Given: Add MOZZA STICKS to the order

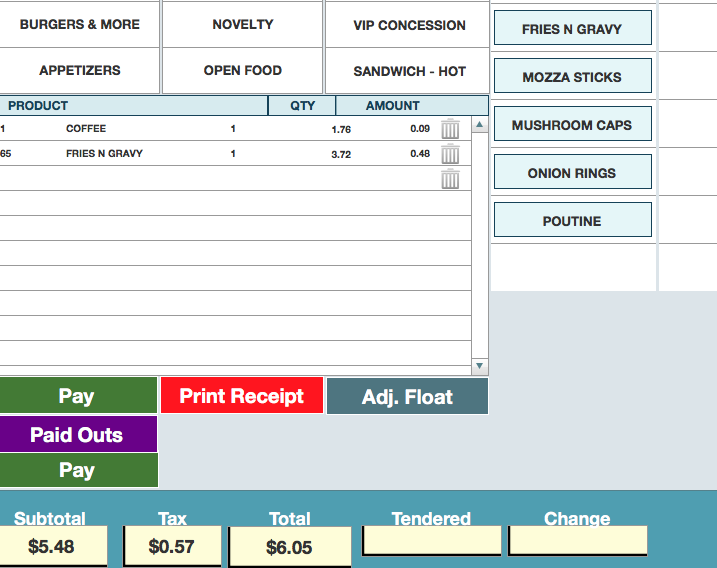Looking at the screenshot, I should click(573, 76).
